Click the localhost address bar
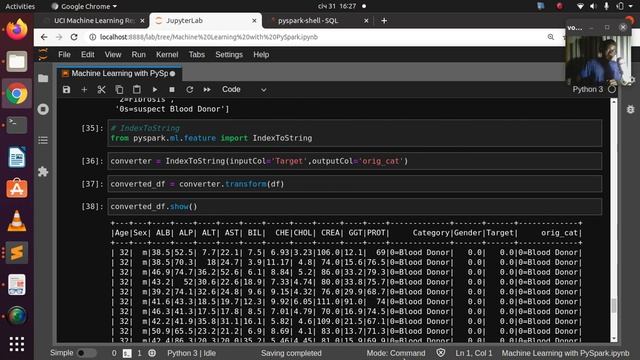The height and width of the screenshot is (360, 640). coord(208,37)
